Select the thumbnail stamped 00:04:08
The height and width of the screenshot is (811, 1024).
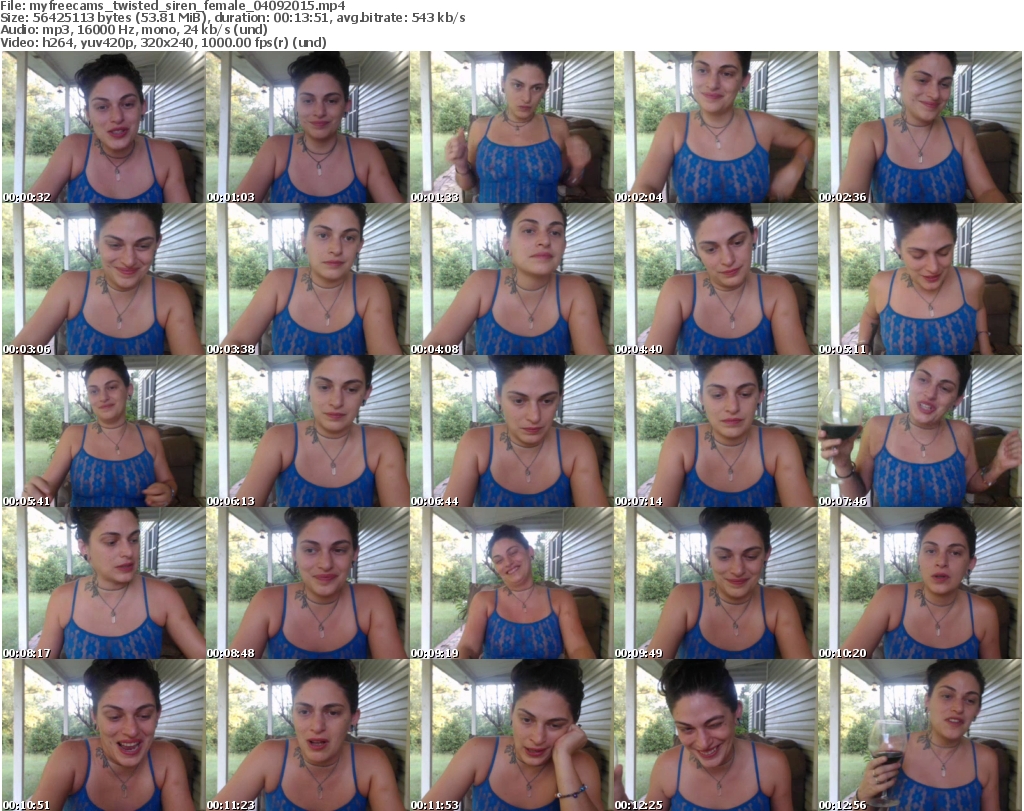tap(511, 279)
